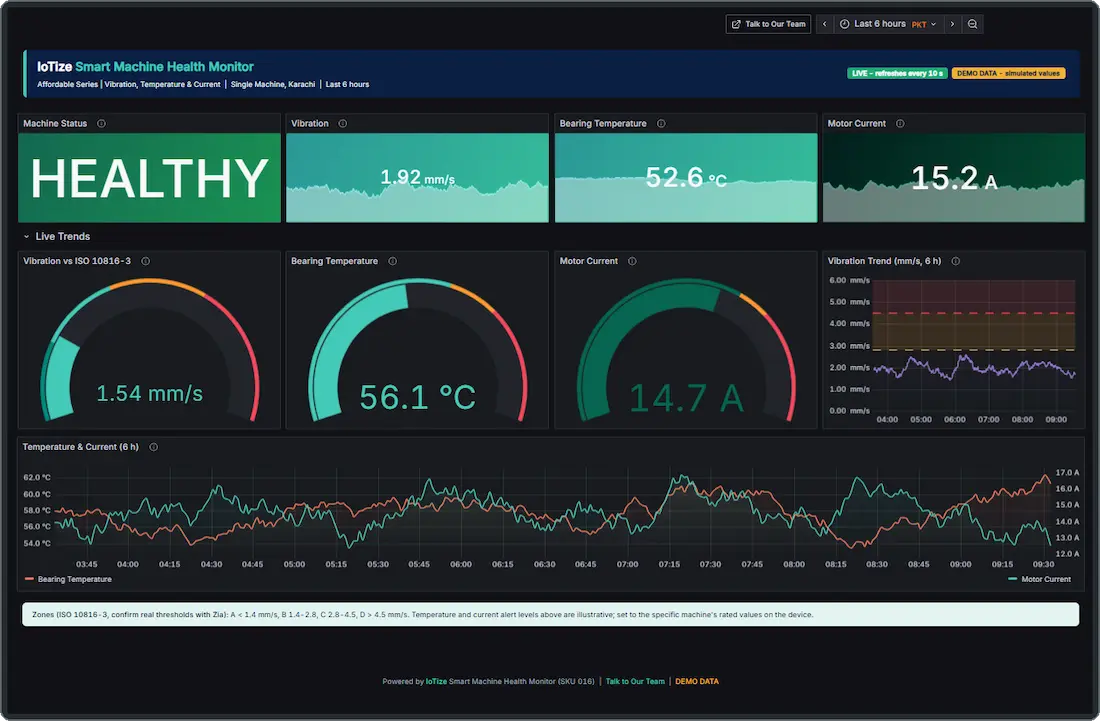This screenshot has height=721, width=1100.
Task: Click the 1.54 mm/s gauge reading
Action: pos(149,393)
